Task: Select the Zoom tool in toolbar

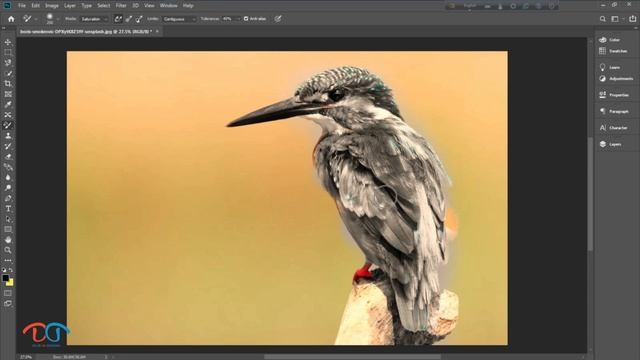Action: coord(8,250)
